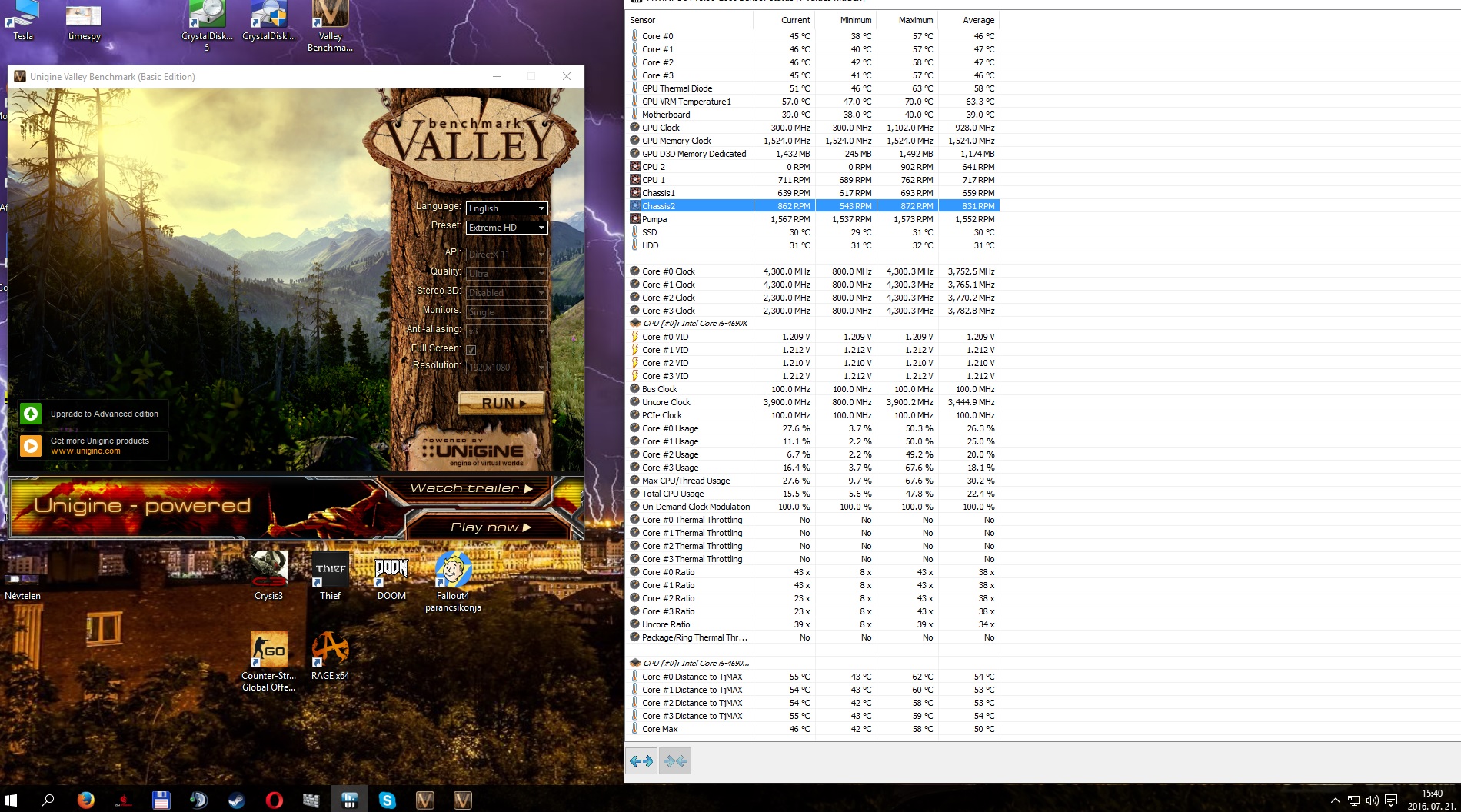This screenshot has height=812, width=1461.
Task: Launch CrystalDiskMark 5 shortcut on desktop
Action: click(207, 25)
